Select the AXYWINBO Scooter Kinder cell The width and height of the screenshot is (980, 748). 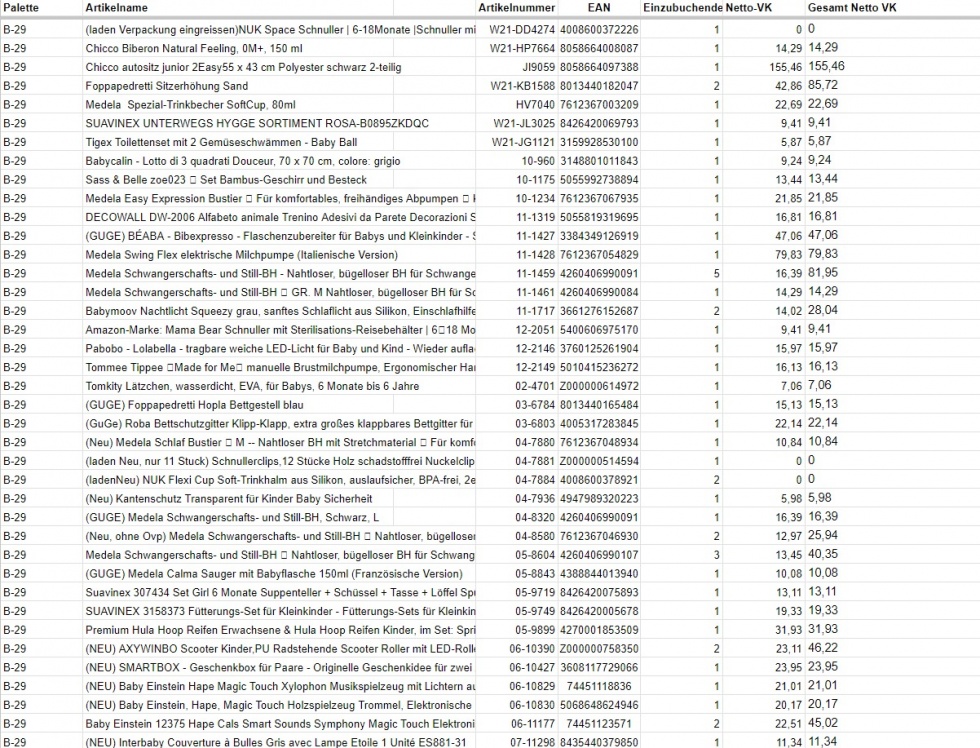coord(280,648)
